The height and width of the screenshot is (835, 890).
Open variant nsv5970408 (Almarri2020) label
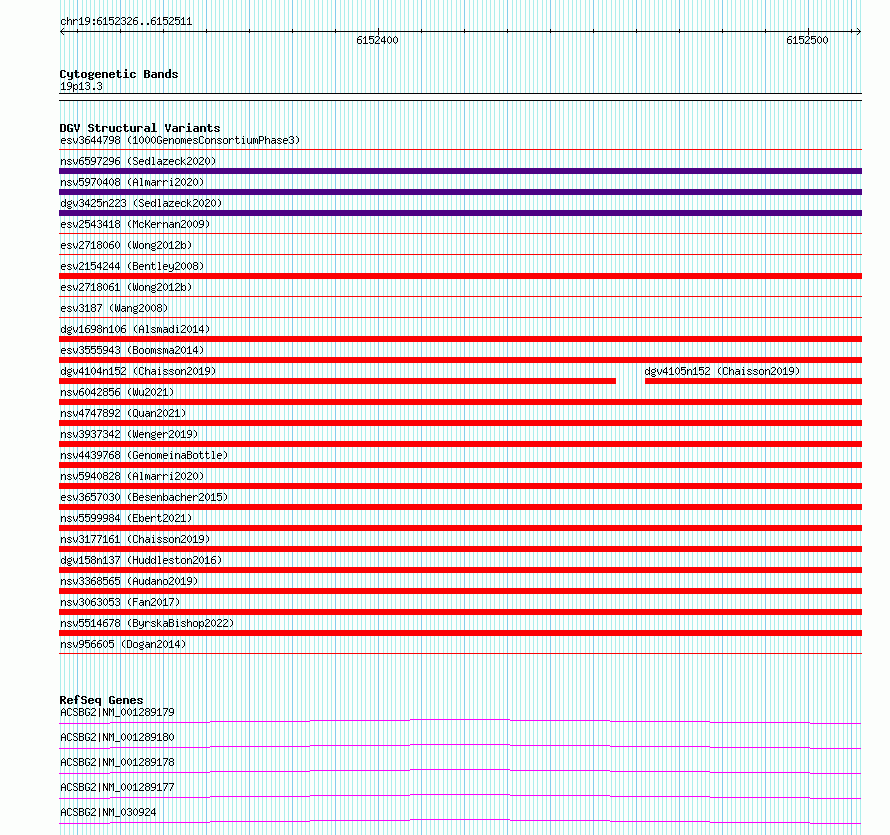(132, 182)
